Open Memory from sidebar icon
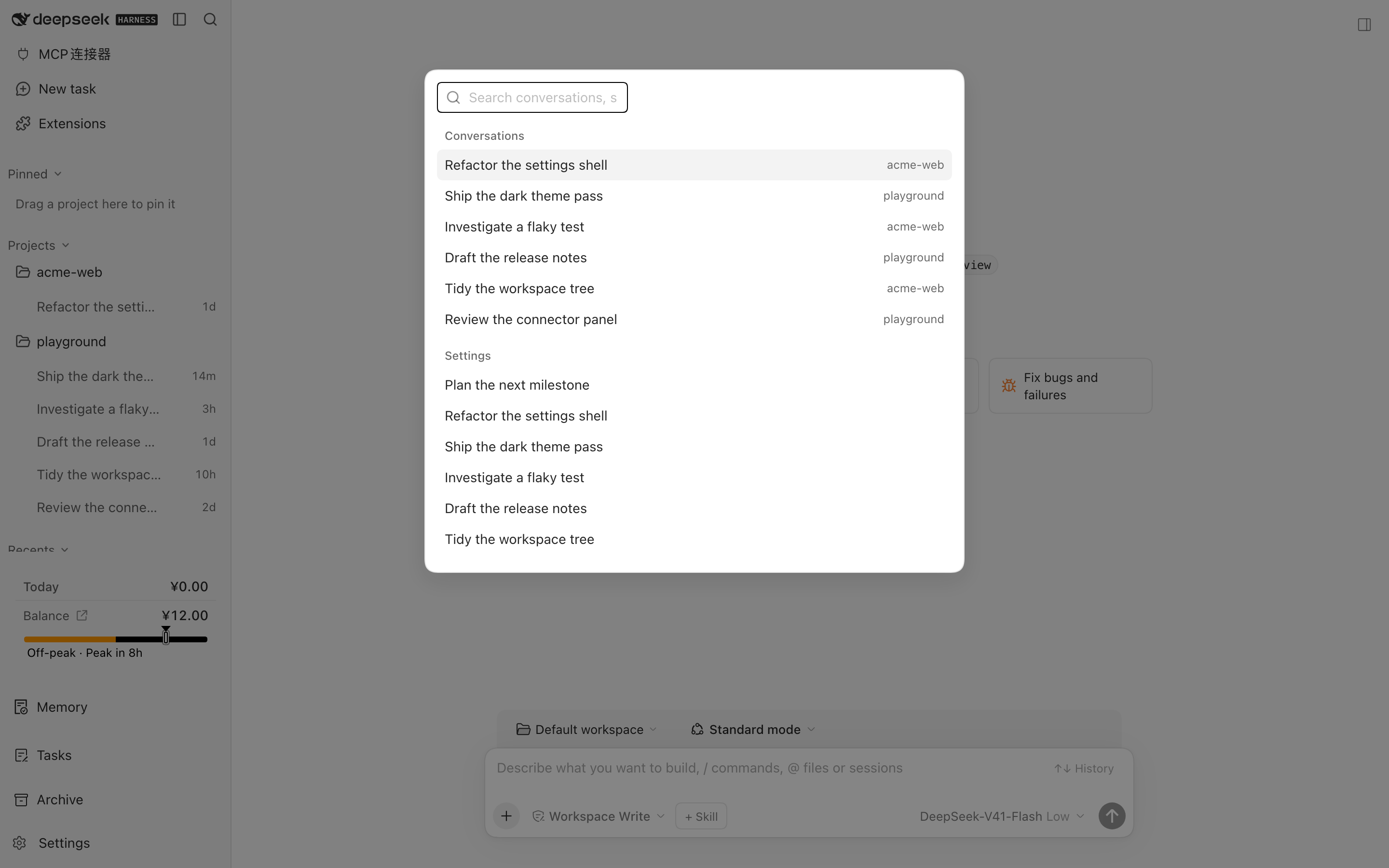Viewport: 1389px width, 868px height. pos(21,707)
